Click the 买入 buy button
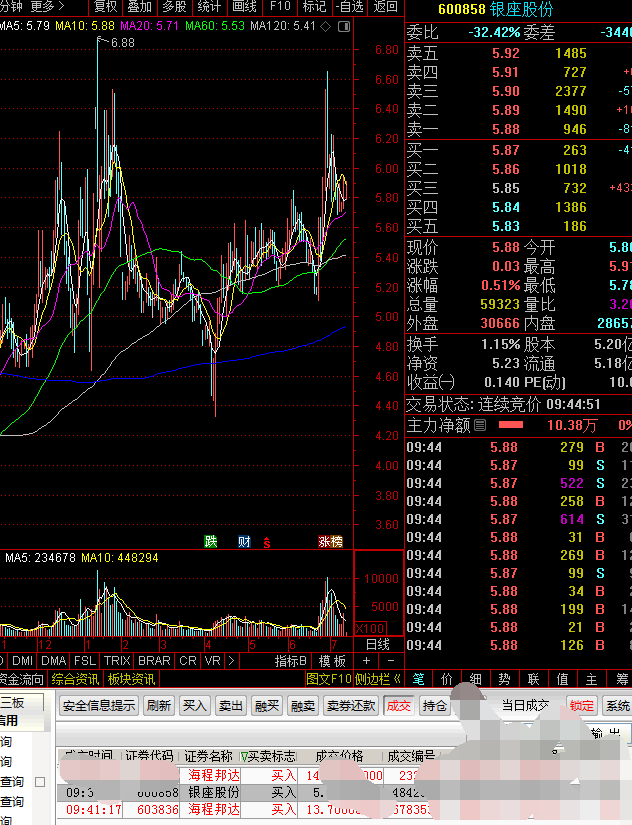This screenshot has width=632, height=825. [195, 706]
